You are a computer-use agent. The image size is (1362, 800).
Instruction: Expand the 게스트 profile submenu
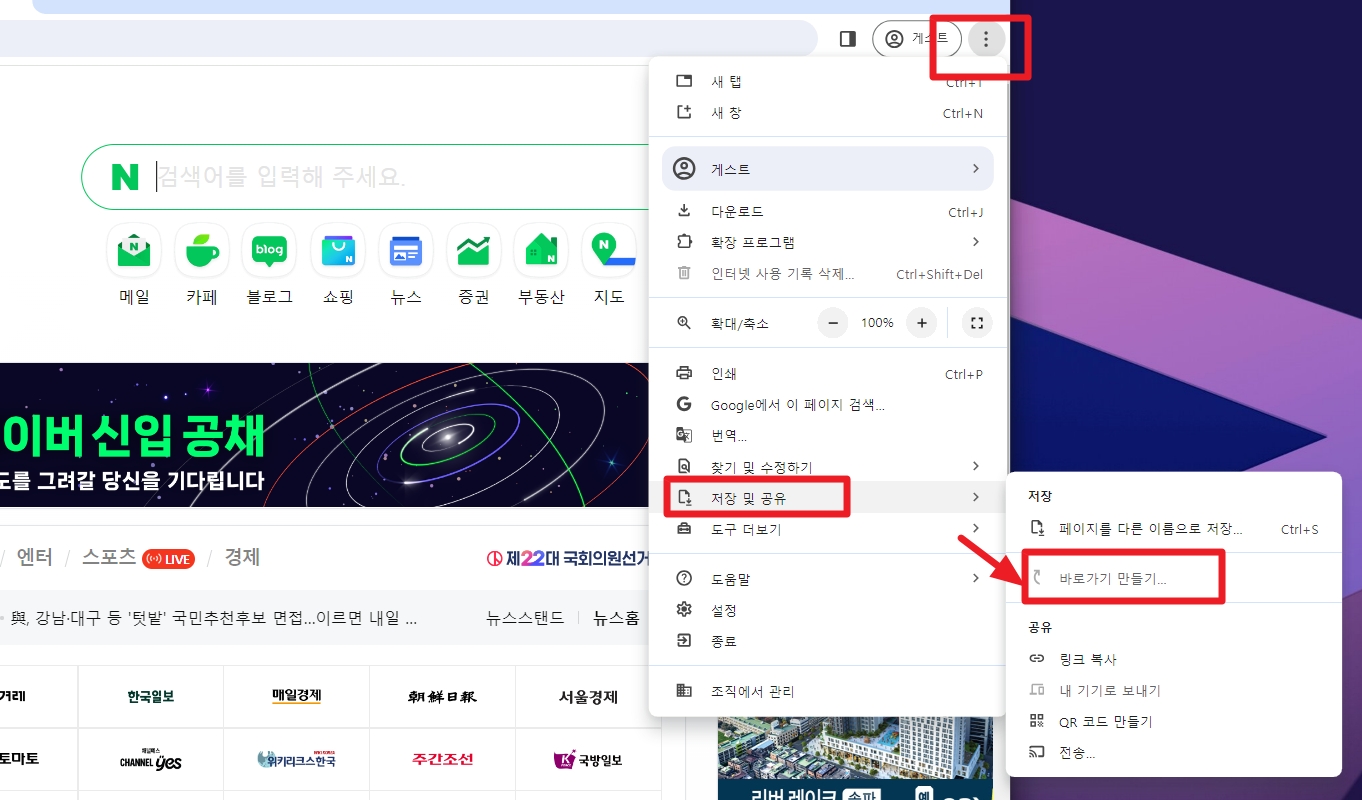827,169
